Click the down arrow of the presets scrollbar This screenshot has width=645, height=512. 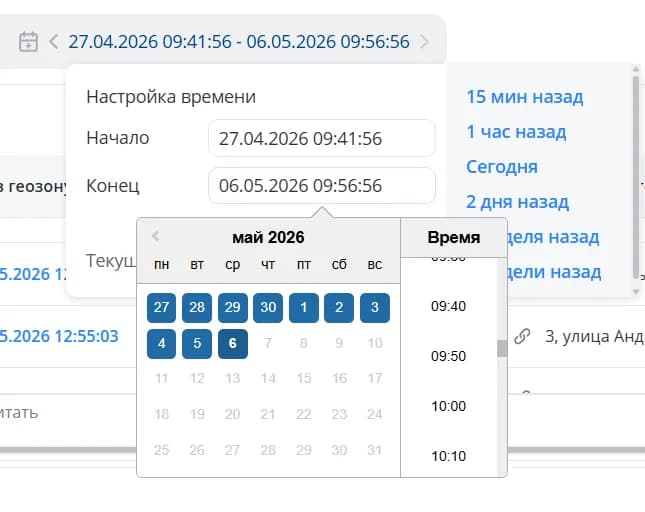click(x=636, y=291)
